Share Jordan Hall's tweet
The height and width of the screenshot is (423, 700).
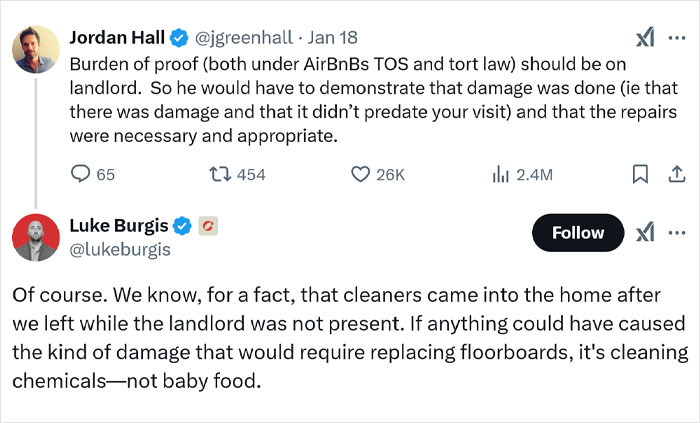(x=673, y=175)
